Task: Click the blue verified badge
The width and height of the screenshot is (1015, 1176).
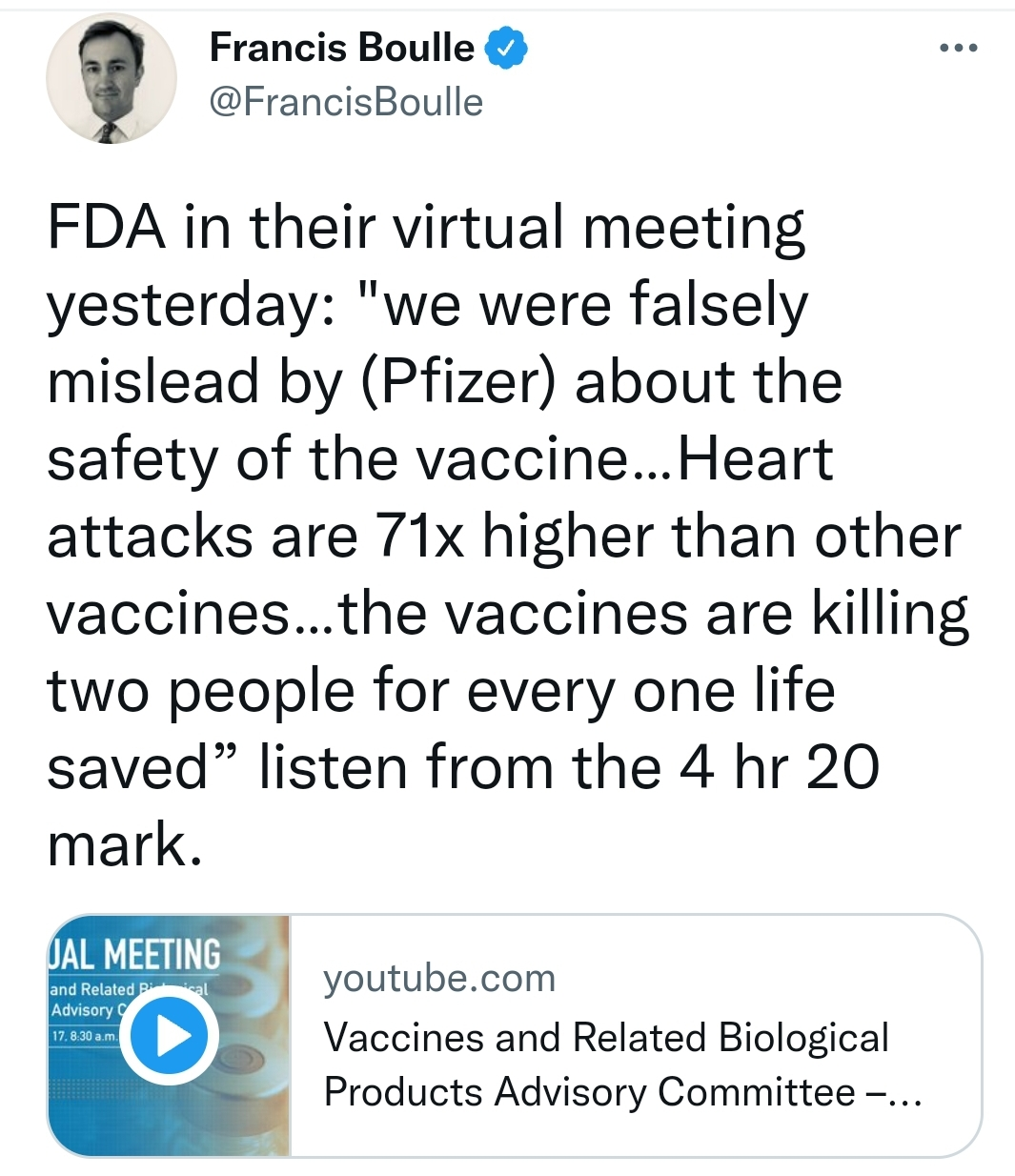Action: (x=507, y=49)
